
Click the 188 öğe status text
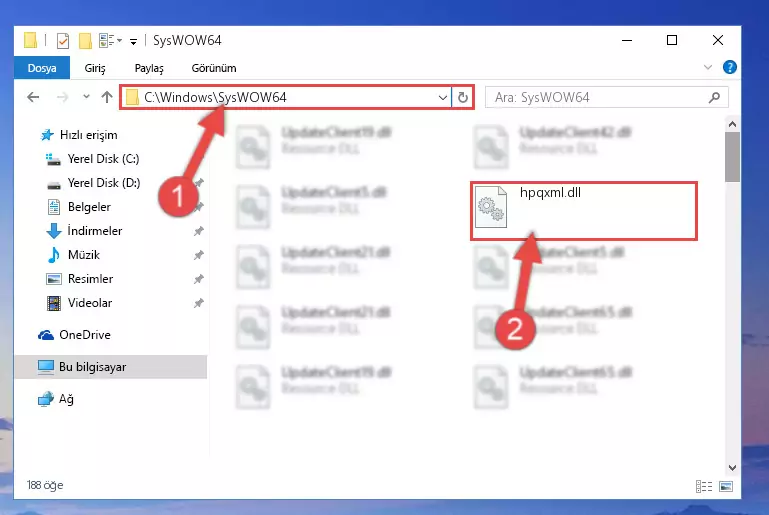[45, 485]
